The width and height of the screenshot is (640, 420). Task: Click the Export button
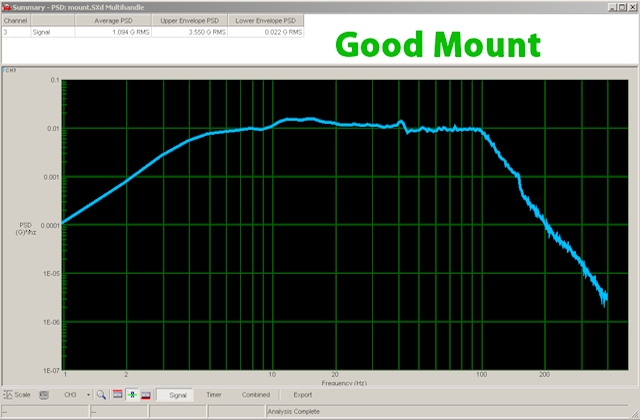tap(302, 395)
